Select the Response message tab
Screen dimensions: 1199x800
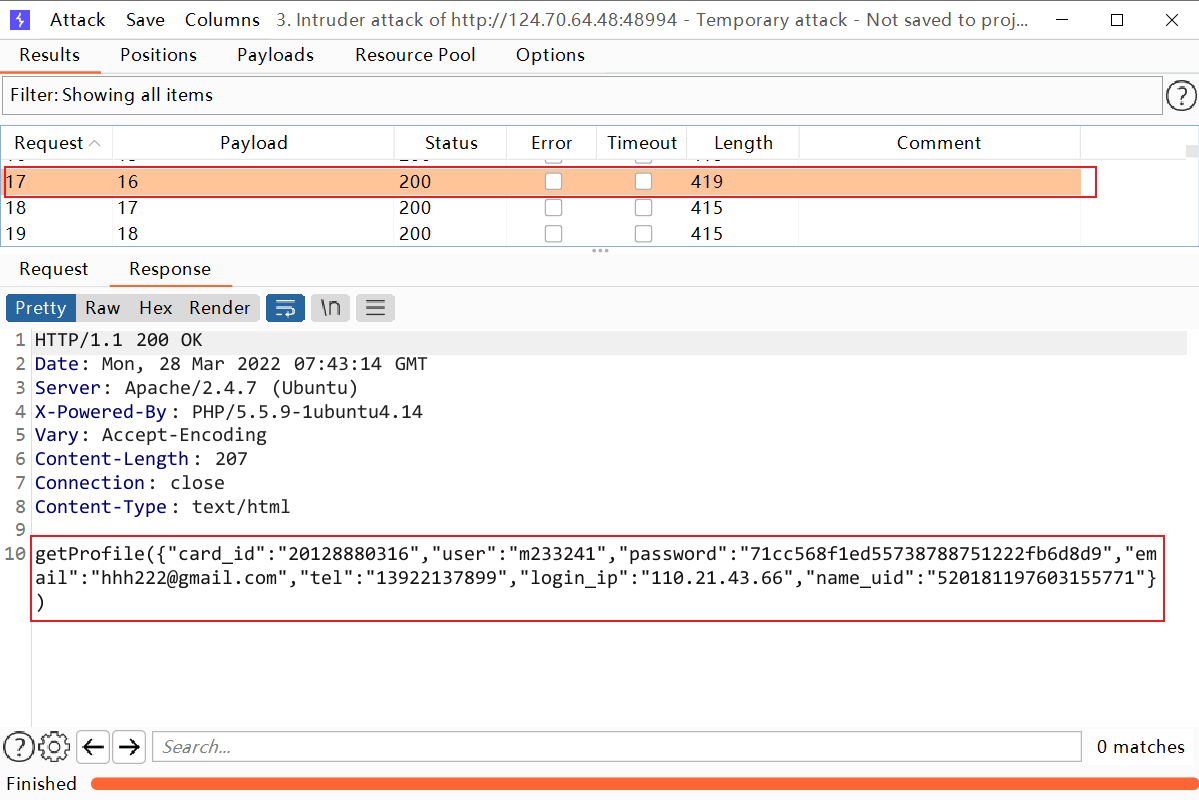170,269
